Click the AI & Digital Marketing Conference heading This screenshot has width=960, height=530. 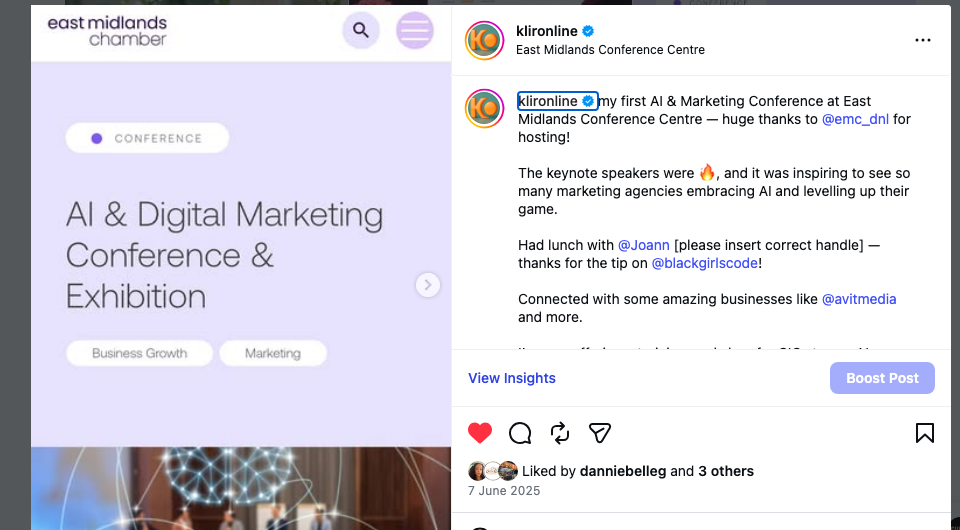point(224,255)
